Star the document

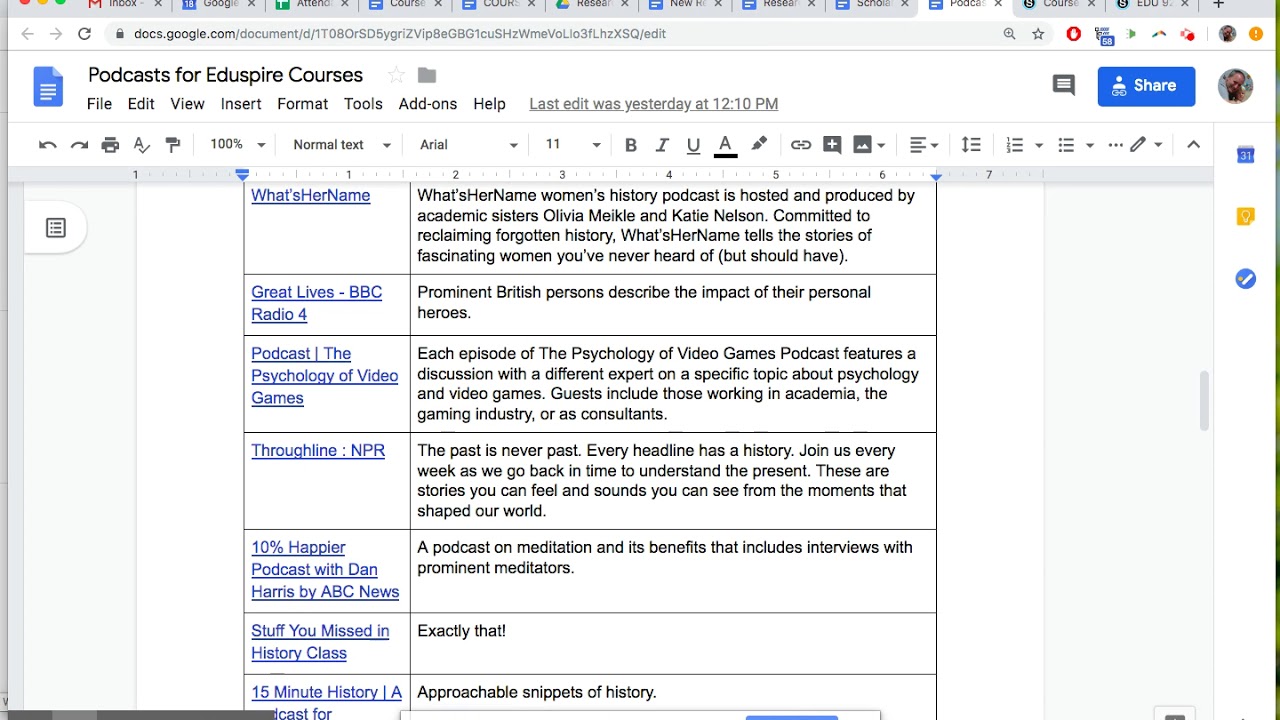[x=396, y=75]
